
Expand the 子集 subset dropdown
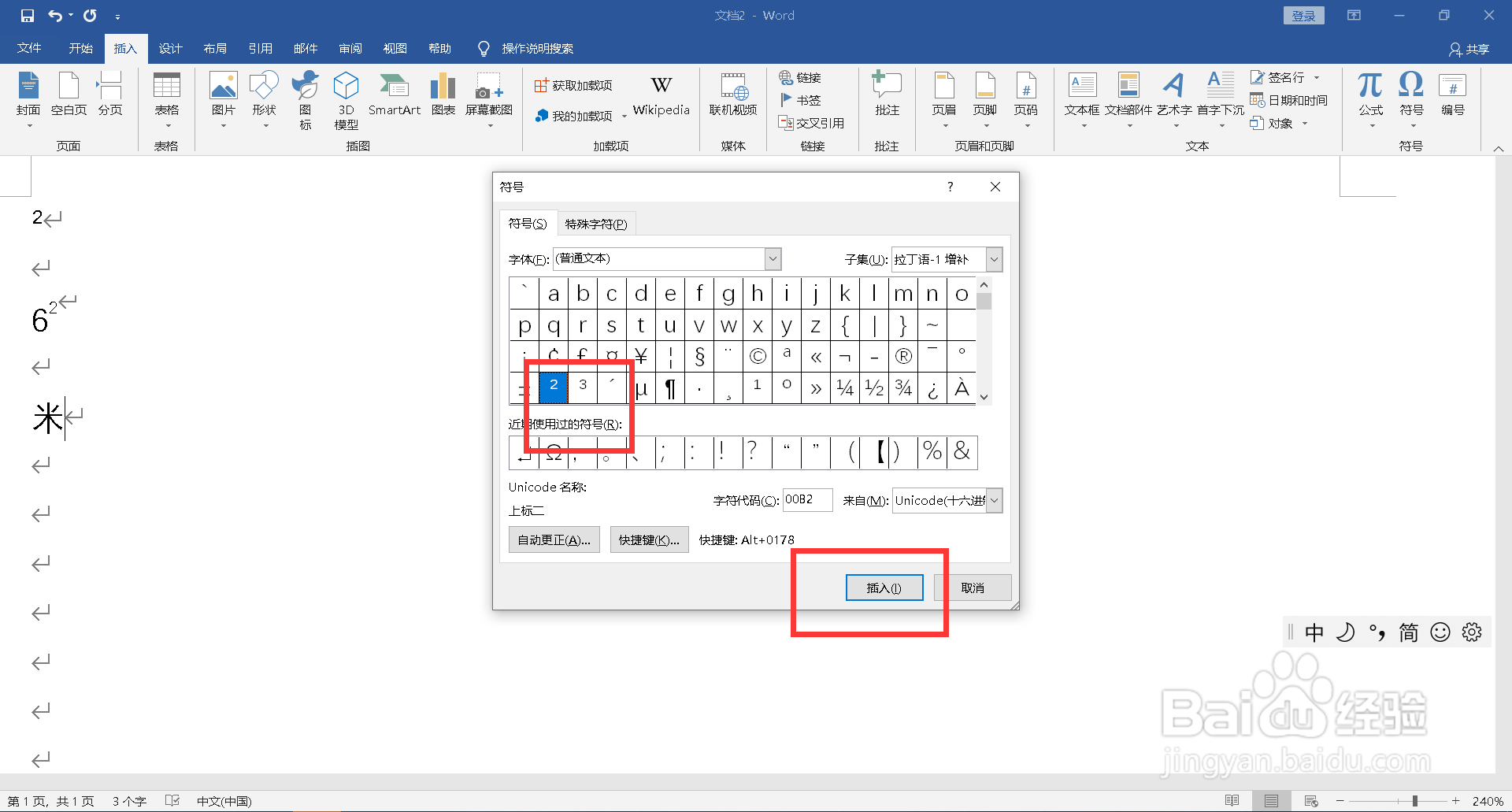pyautogui.click(x=994, y=259)
